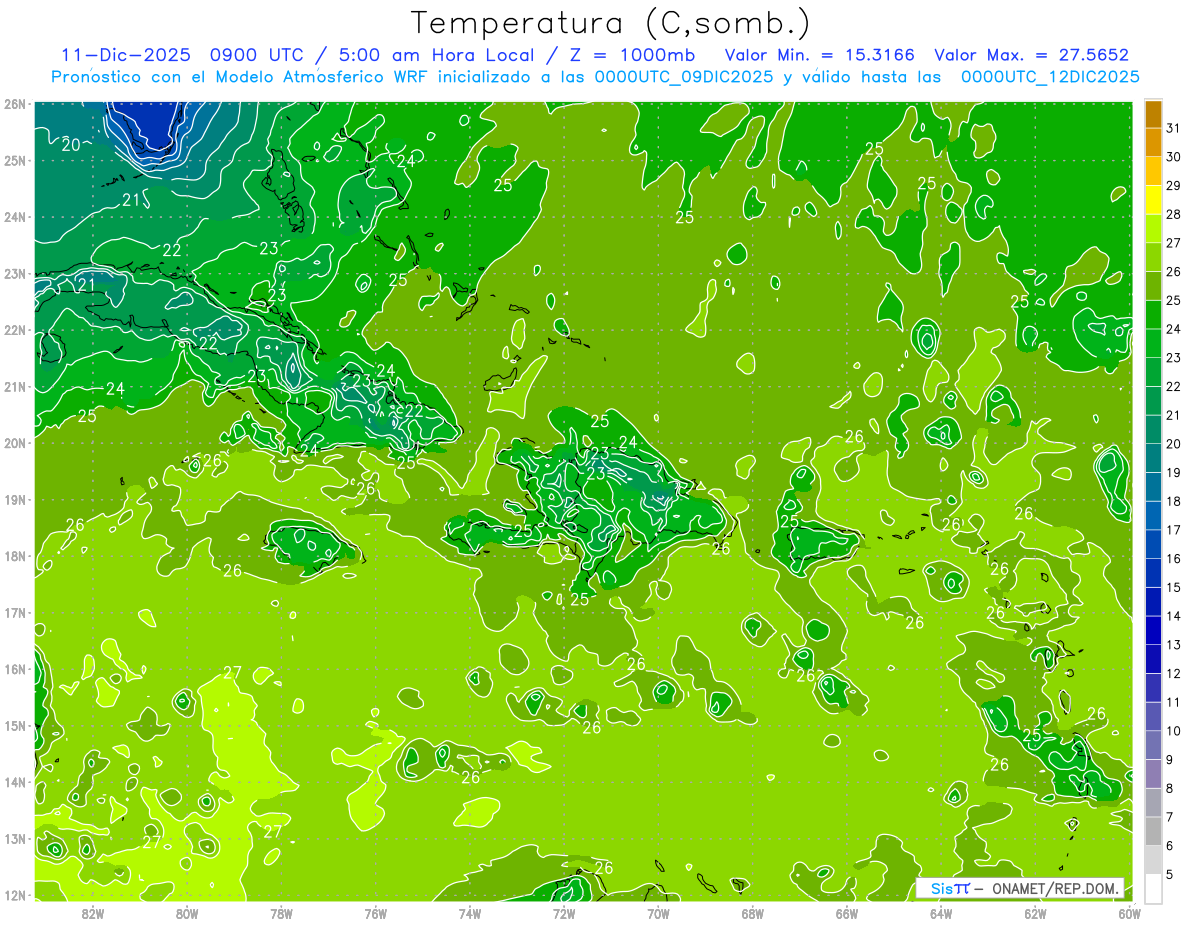Image resolution: width=1200 pixels, height=927 pixels.
Task: Click the color bar label "8"
Action: click(x=1170, y=788)
